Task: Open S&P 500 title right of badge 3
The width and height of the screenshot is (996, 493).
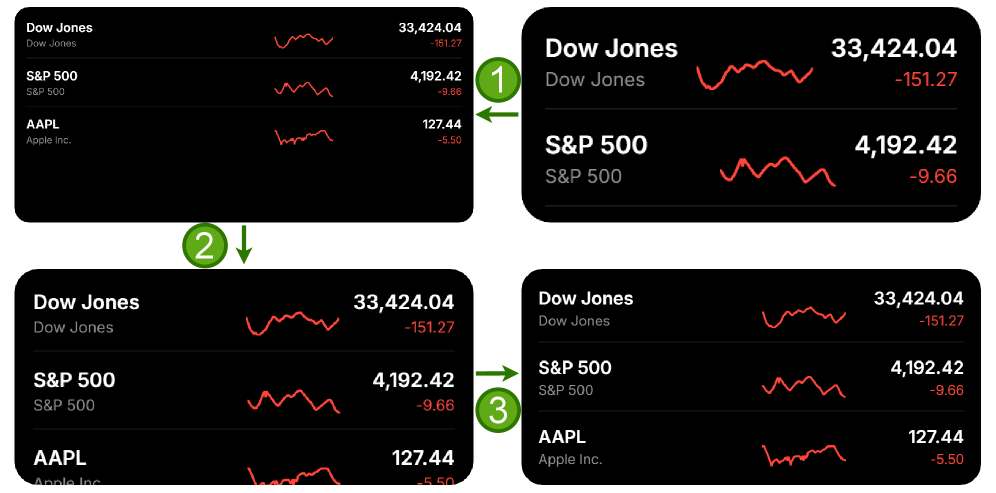Action: click(575, 368)
